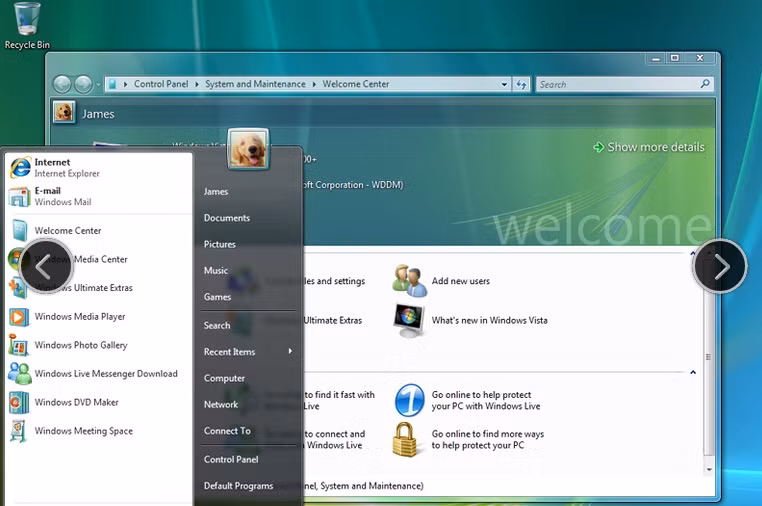Click the Internet Explorer entry label

click(67, 168)
